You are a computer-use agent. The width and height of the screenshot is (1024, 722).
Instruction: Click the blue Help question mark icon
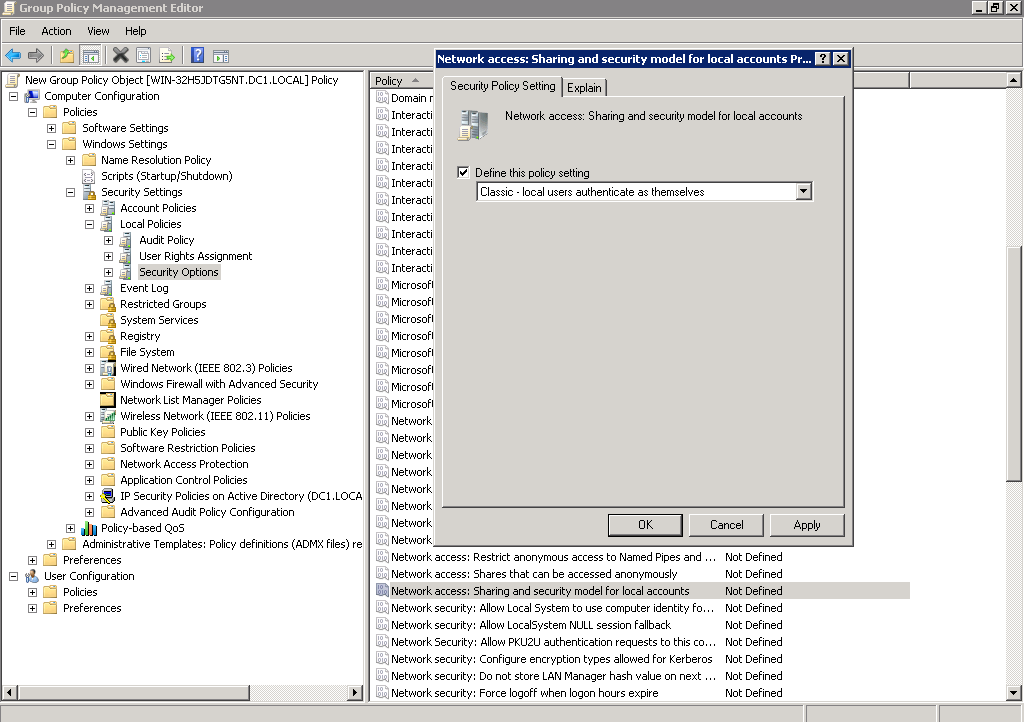[x=198, y=56]
